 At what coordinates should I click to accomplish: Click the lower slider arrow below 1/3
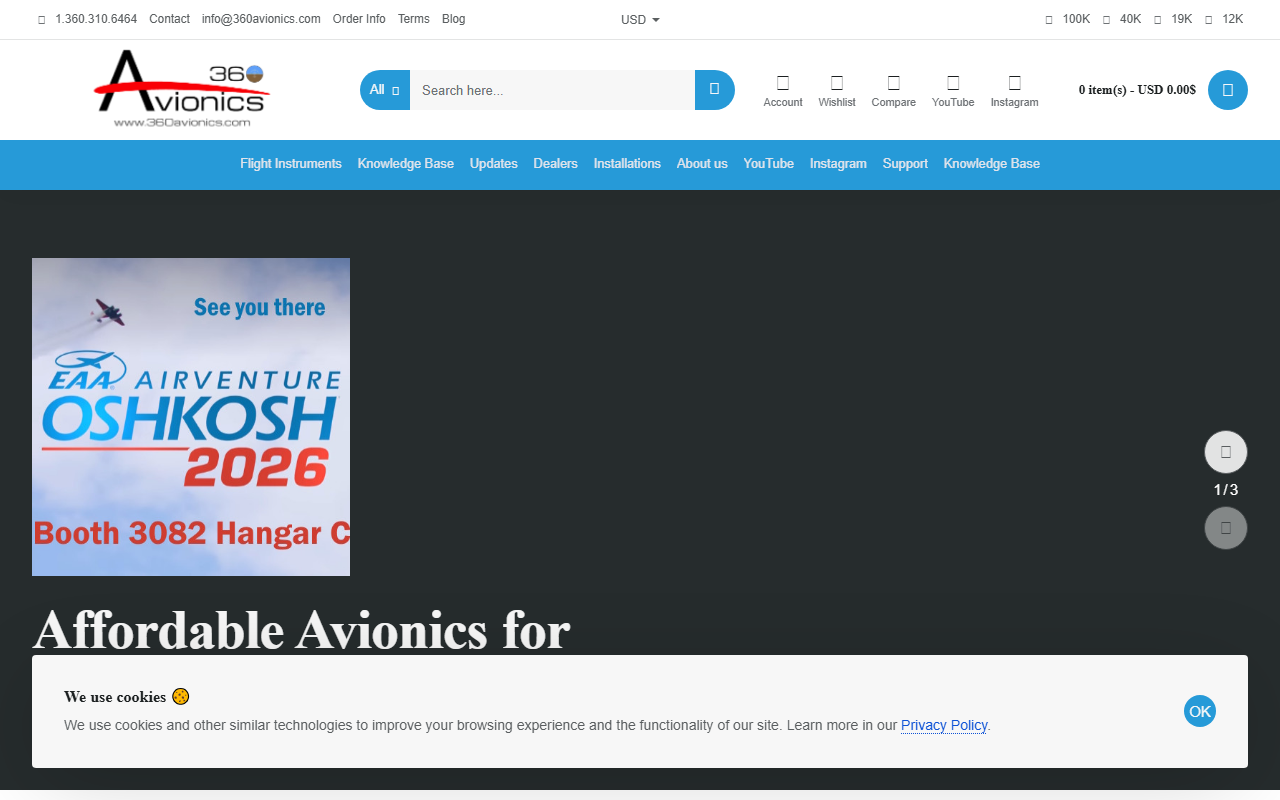(1226, 528)
